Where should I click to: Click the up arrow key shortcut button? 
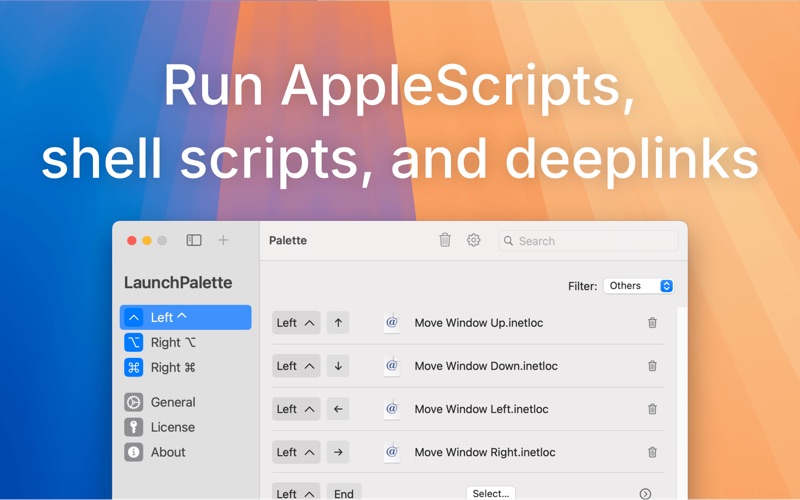click(338, 322)
